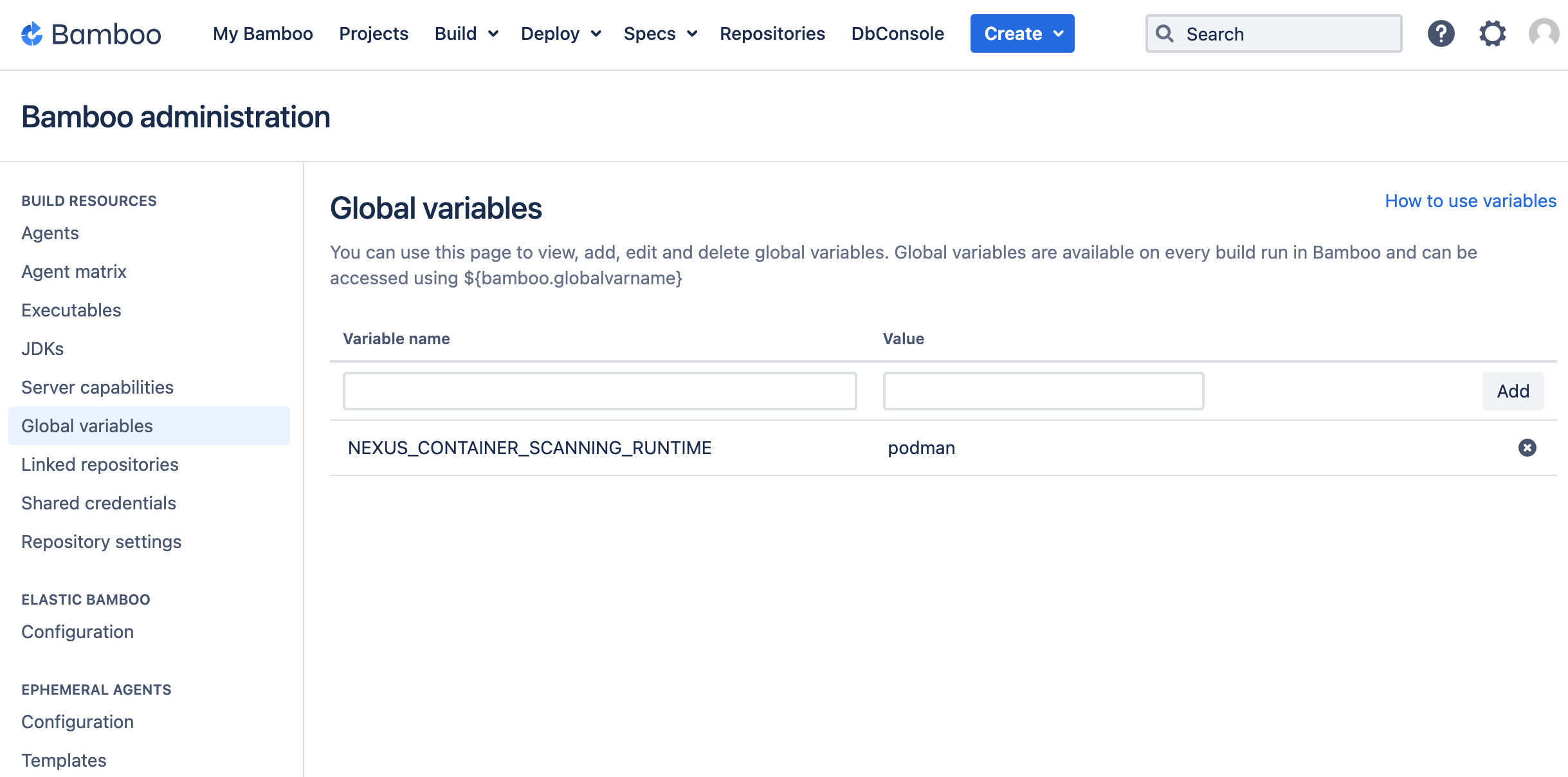
Task: Open the Build dropdown menu
Action: pos(465,34)
